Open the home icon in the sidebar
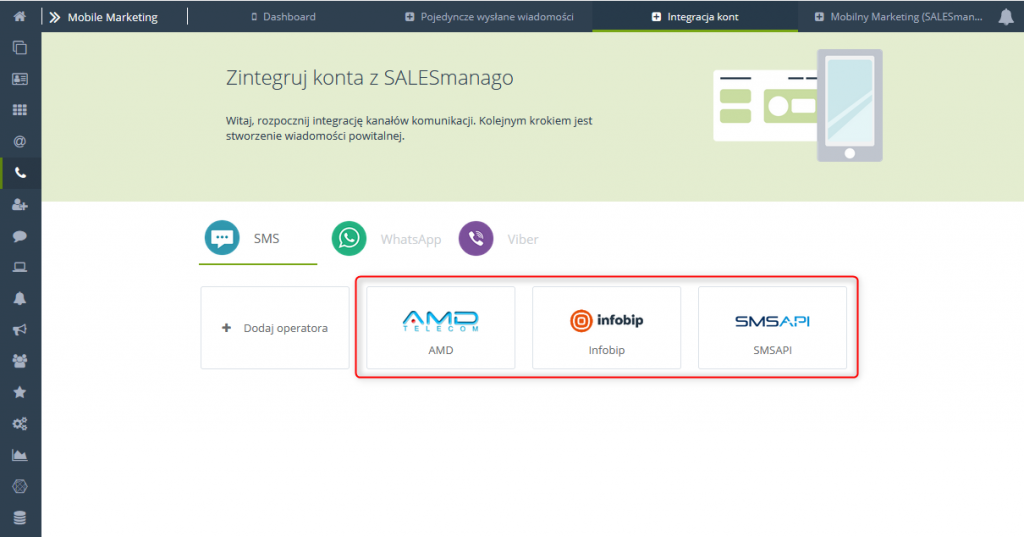Screen dimensions: 1024x537 tap(20, 16)
